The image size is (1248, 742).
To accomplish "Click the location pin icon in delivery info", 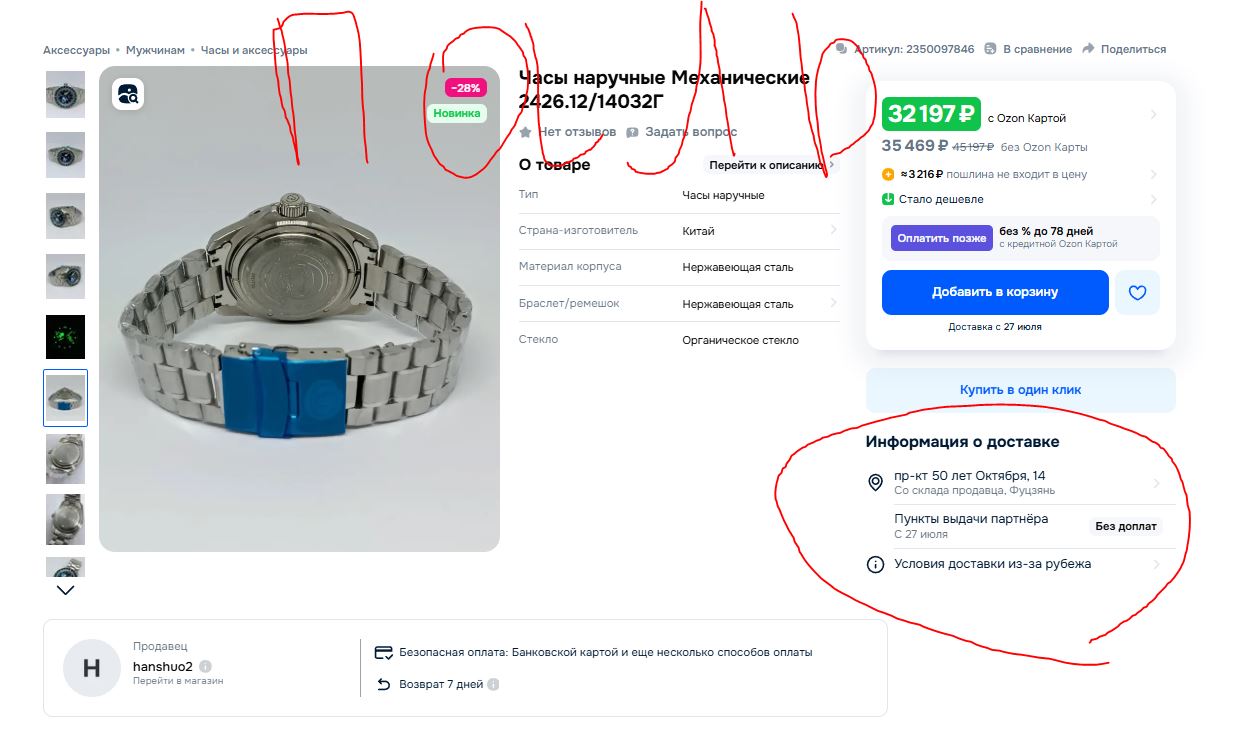I will (875, 483).
